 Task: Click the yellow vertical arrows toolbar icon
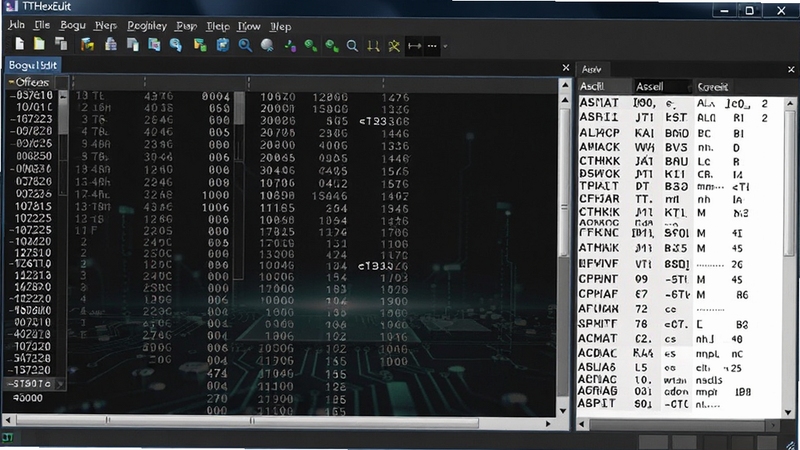[373, 46]
